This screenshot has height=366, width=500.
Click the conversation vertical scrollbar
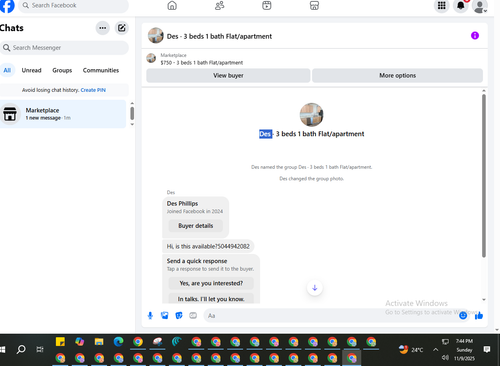(x=484, y=176)
